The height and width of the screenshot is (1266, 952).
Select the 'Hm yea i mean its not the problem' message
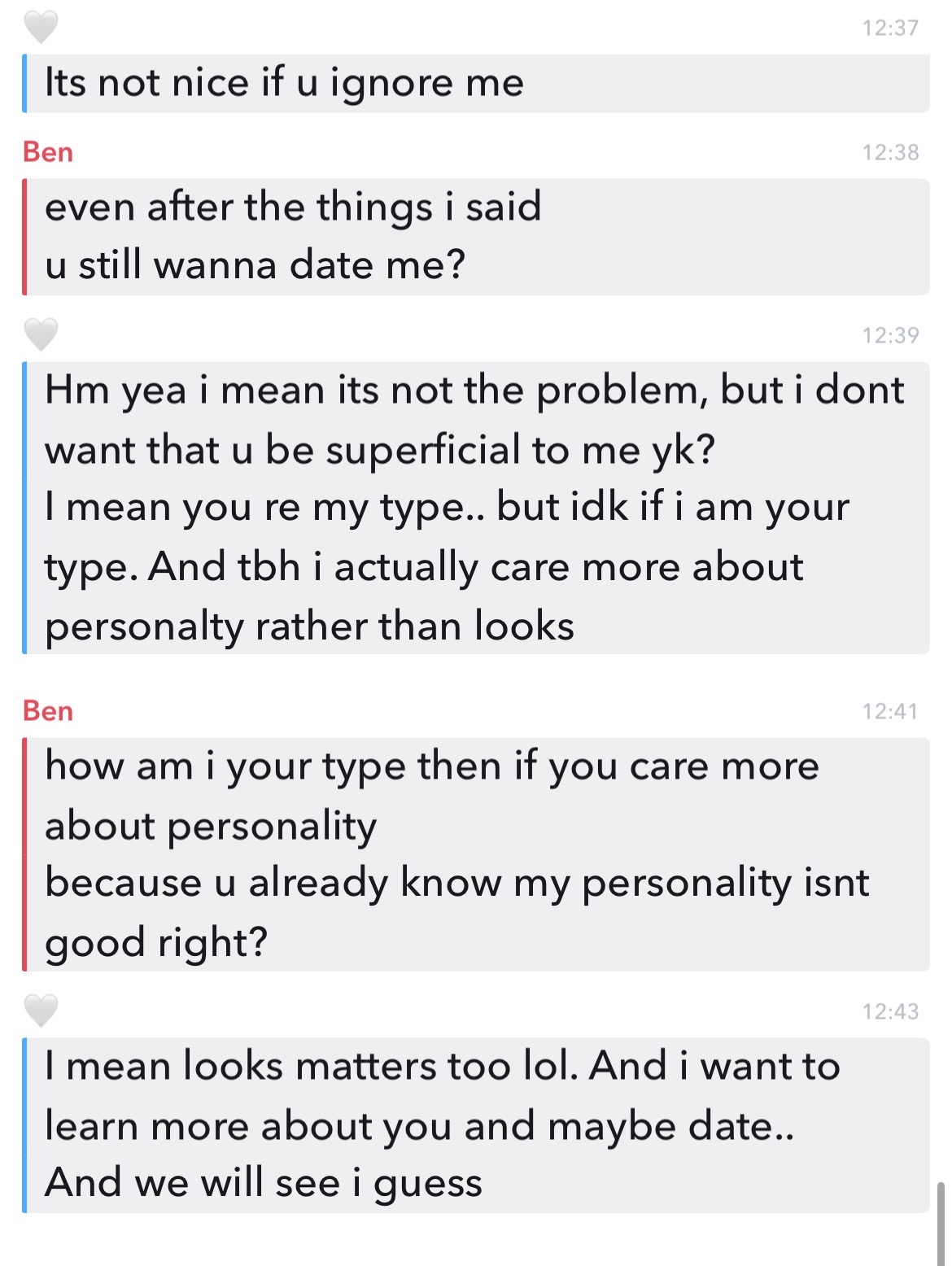click(x=477, y=508)
